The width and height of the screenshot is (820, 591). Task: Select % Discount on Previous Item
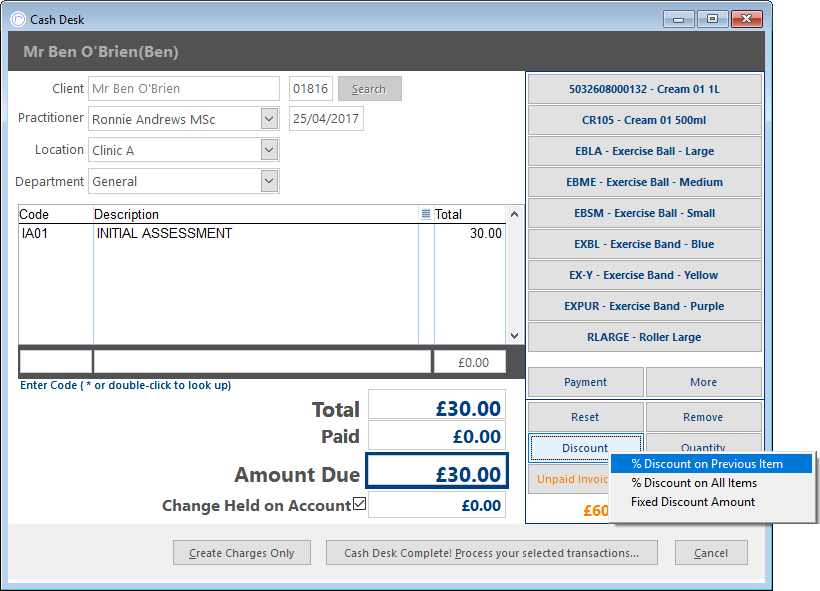point(711,464)
